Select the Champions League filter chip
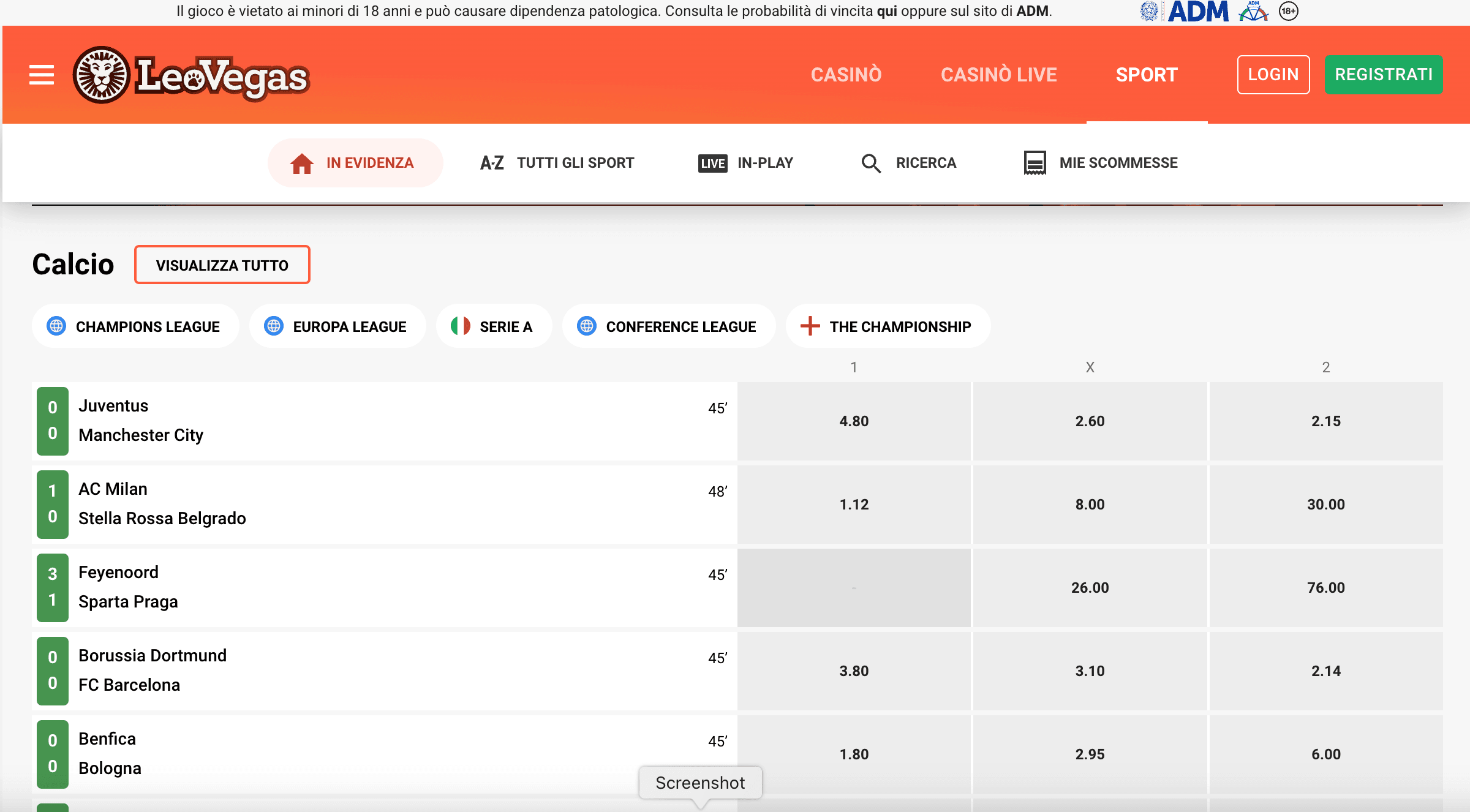1470x812 pixels. click(x=135, y=326)
